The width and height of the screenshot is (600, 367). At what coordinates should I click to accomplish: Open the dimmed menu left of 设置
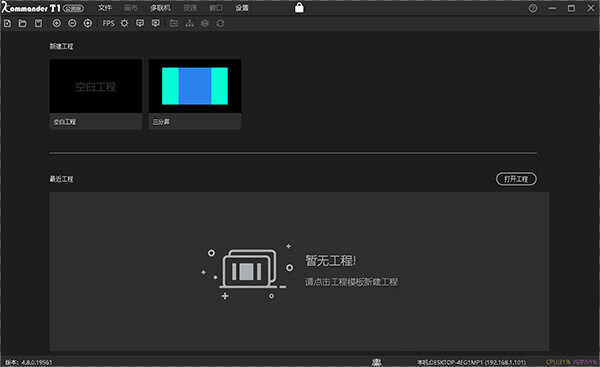[x=216, y=8]
